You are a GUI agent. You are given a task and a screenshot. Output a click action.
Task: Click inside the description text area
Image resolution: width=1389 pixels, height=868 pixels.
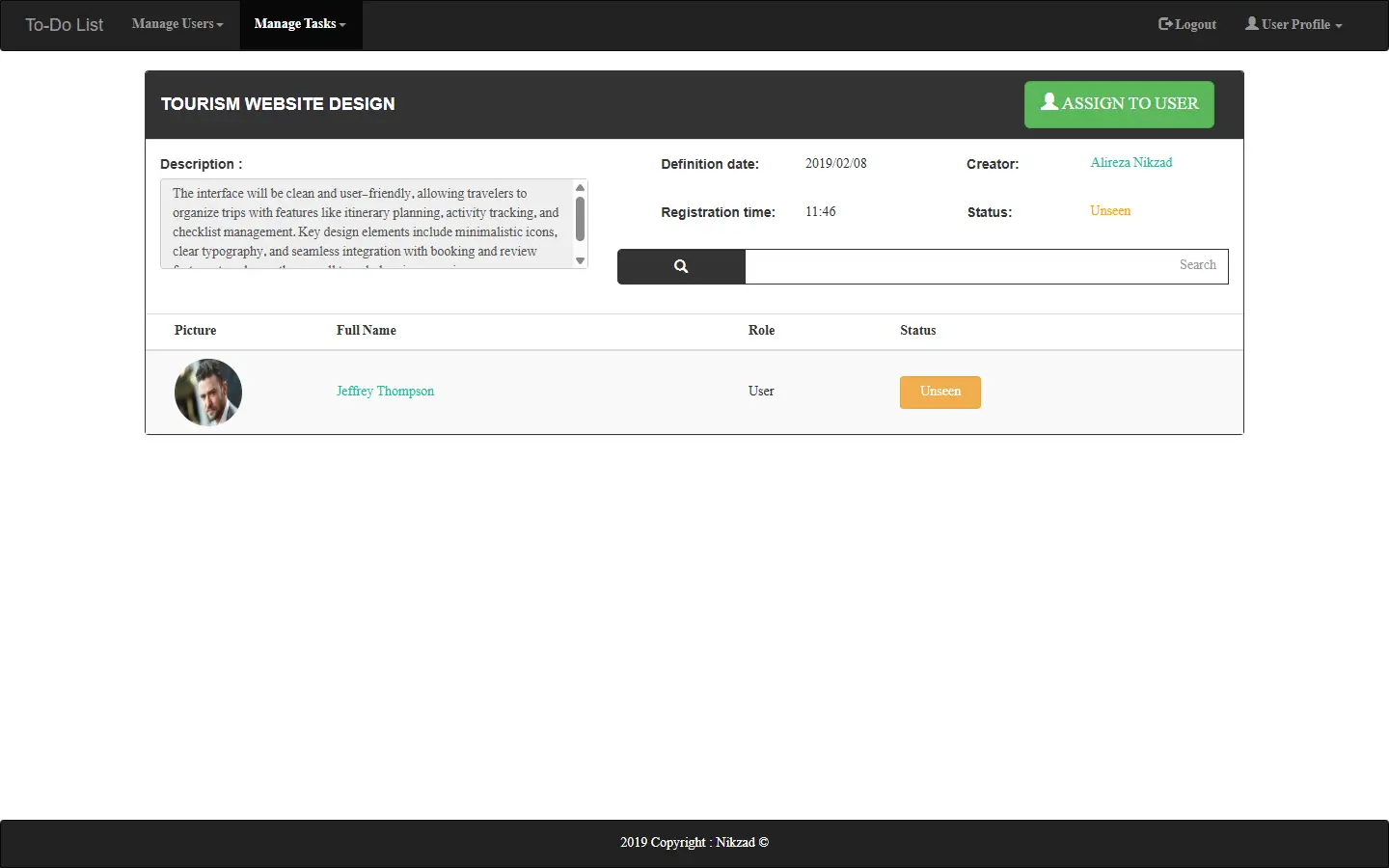point(367,224)
